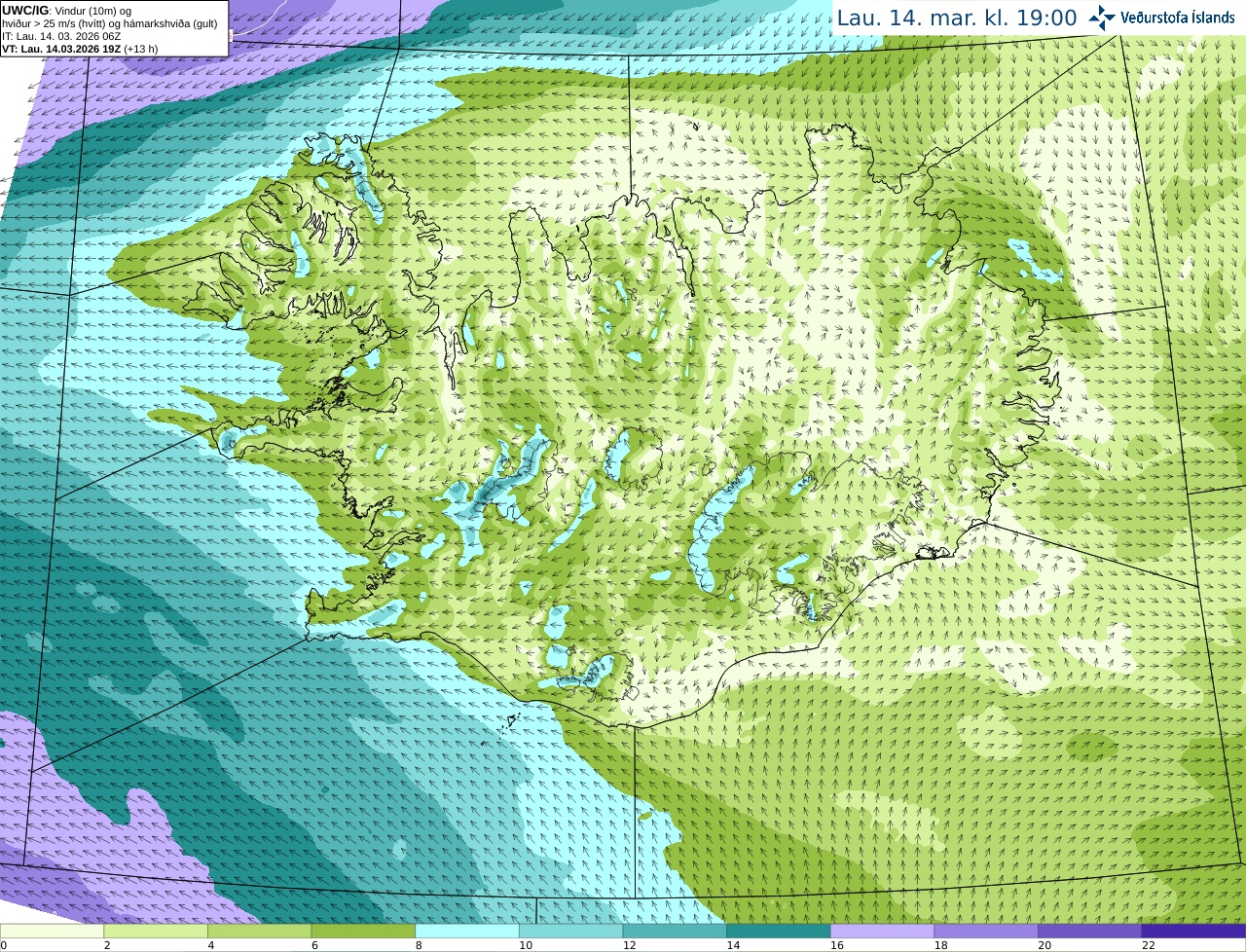Viewport: 1246px width, 952px height.
Task: Click the '8' label on the color scale
Action: pos(419,945)
